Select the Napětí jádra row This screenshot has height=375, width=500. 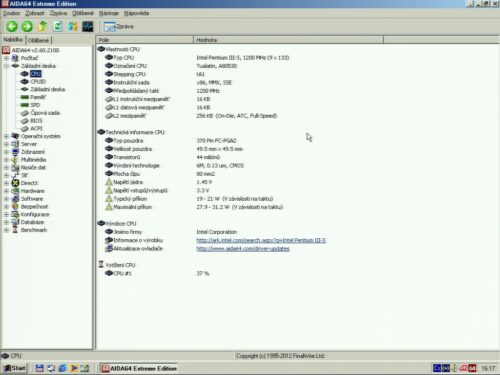297,182
